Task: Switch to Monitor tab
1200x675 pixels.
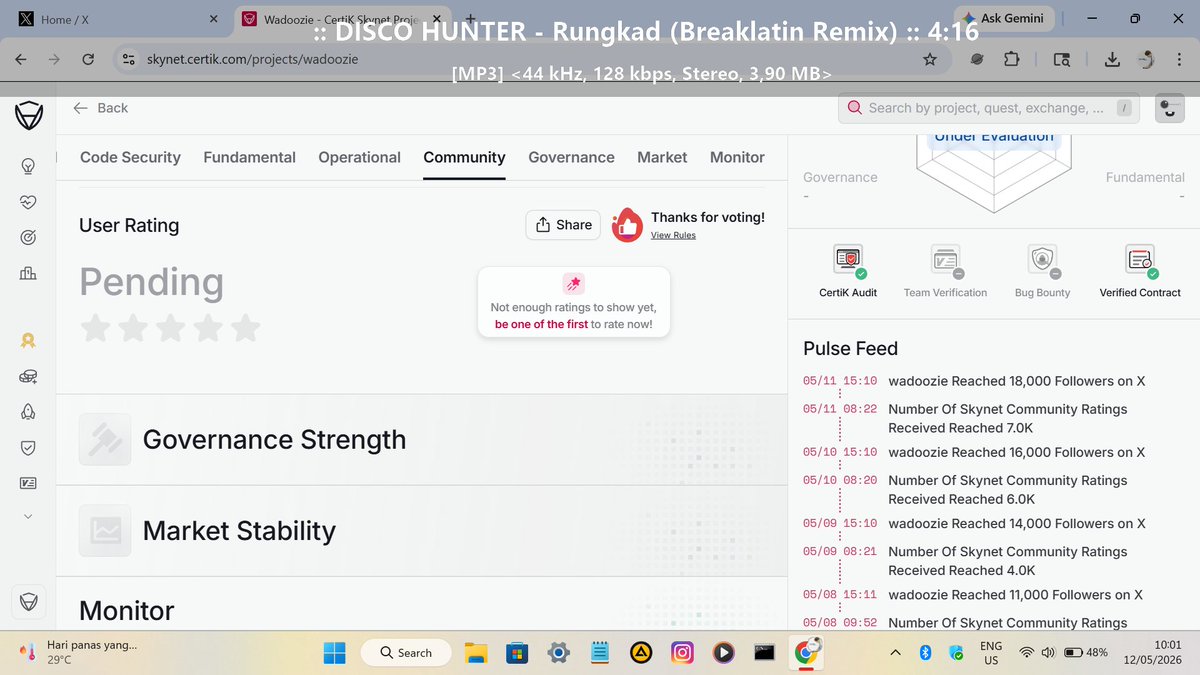Action: pyautogui.click(x=737, y=157)
